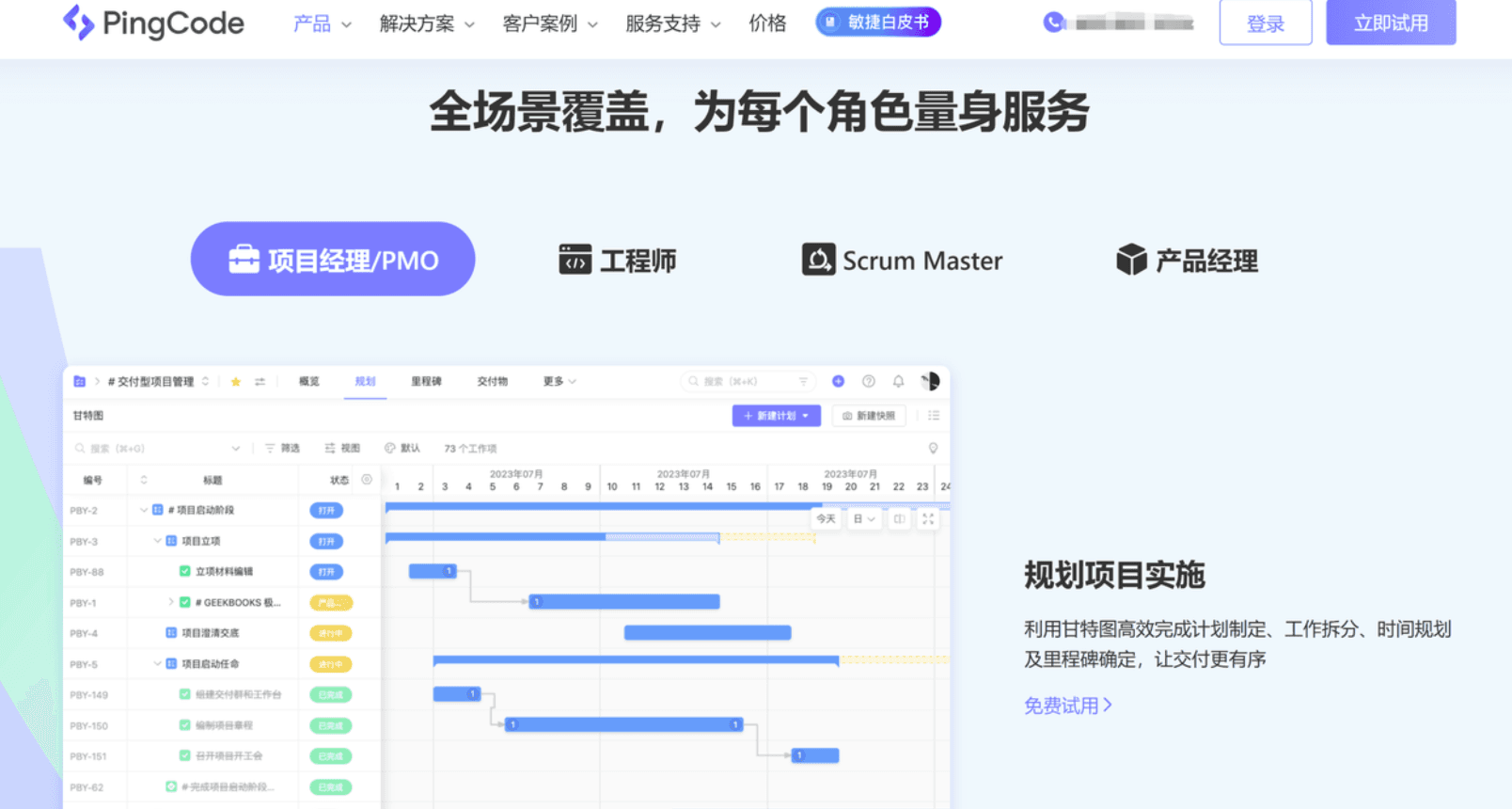Expand the 产品 navigation dropdown
This screenshot has width=1512, height=809.
coord(323,24)
